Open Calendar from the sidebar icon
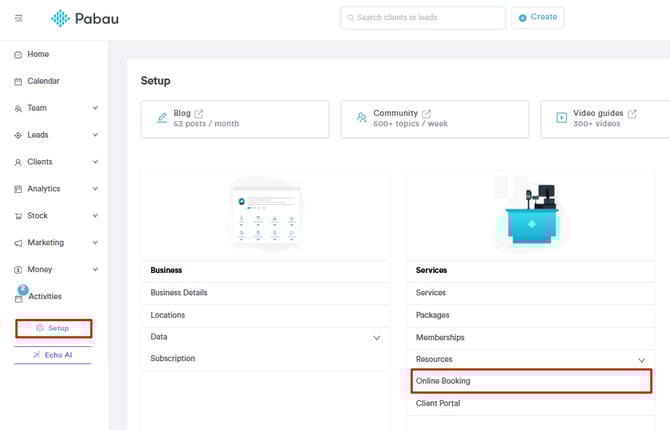 coord(18,82)
